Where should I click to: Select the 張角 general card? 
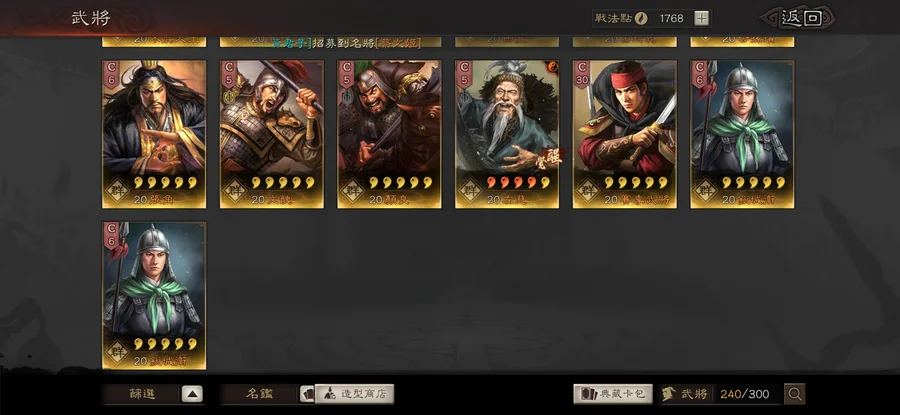[154, 134]
